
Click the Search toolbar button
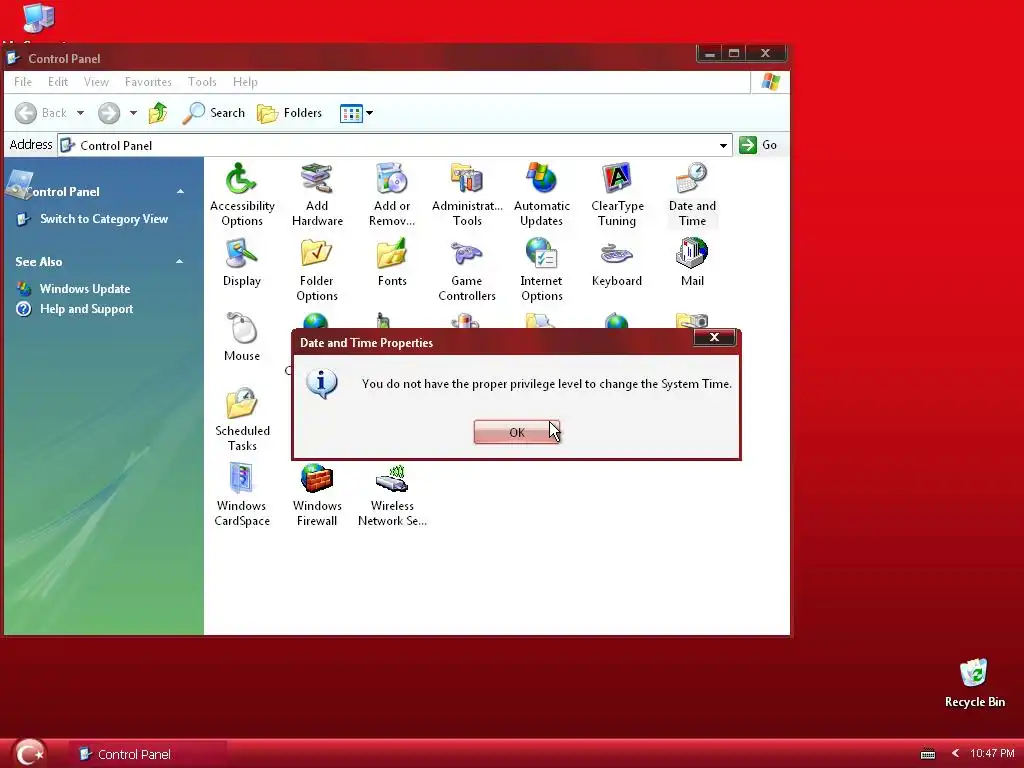point(214,113)
